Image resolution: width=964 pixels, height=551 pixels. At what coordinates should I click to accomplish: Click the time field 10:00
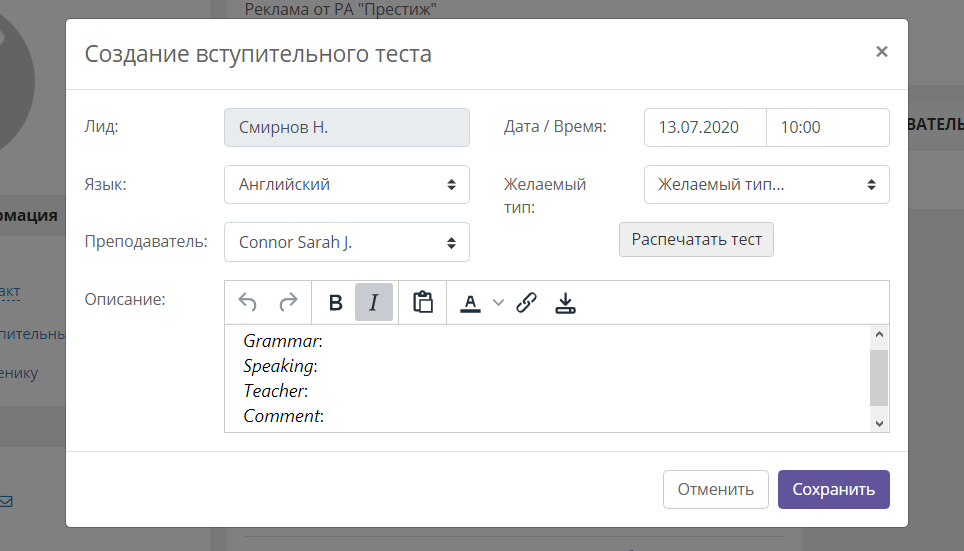tap(828, 127)
